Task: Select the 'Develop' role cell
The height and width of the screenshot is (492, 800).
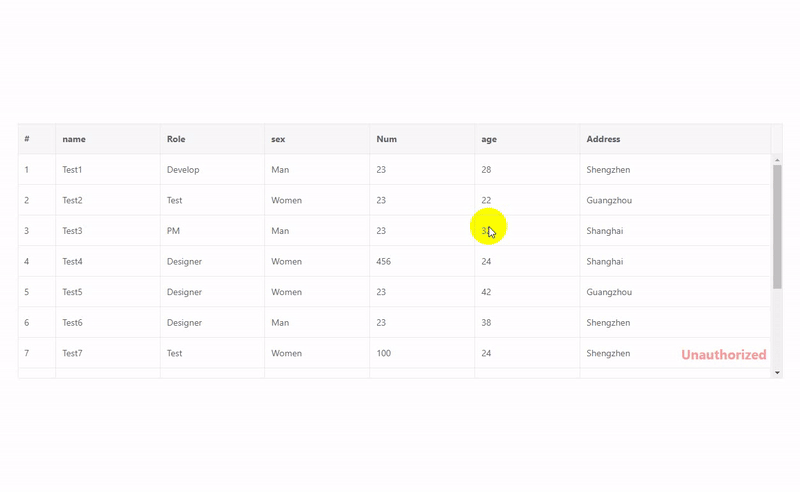Action: [183, 170]
